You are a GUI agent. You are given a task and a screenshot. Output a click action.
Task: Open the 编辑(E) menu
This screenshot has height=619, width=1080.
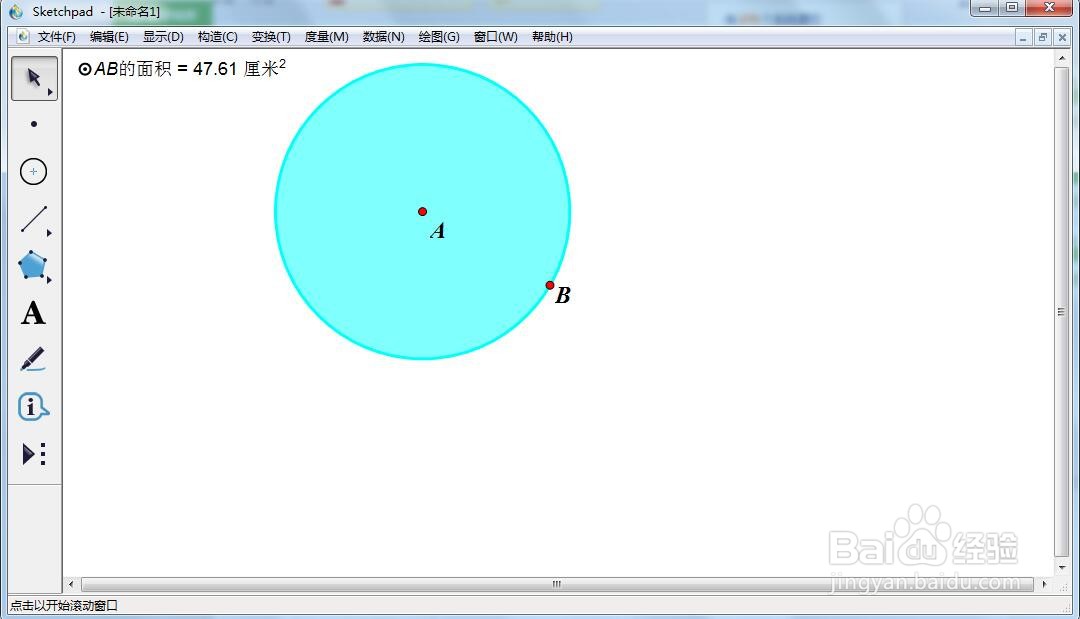[109, 36]
